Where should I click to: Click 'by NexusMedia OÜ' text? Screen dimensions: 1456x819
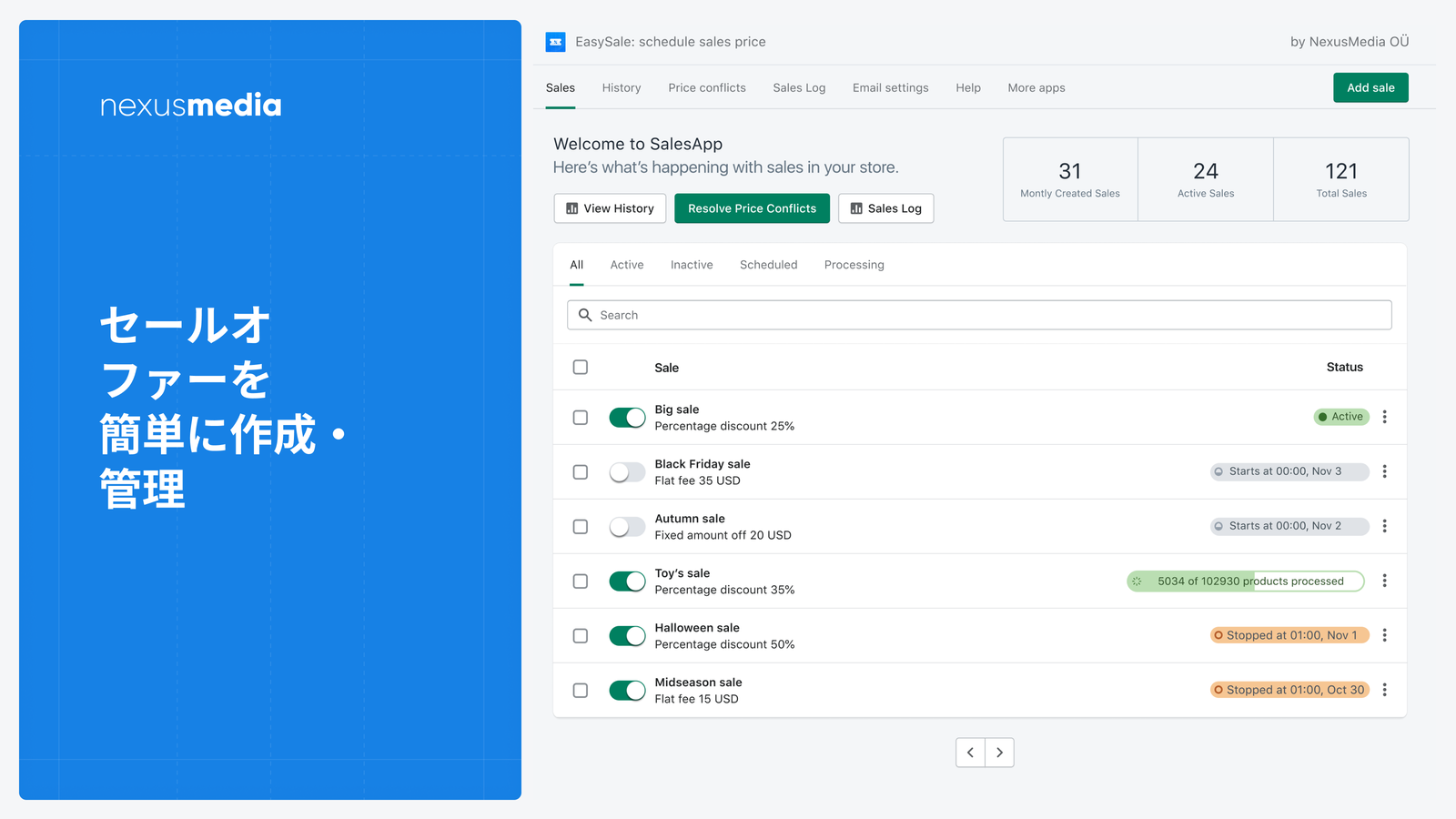point(1350,42)
